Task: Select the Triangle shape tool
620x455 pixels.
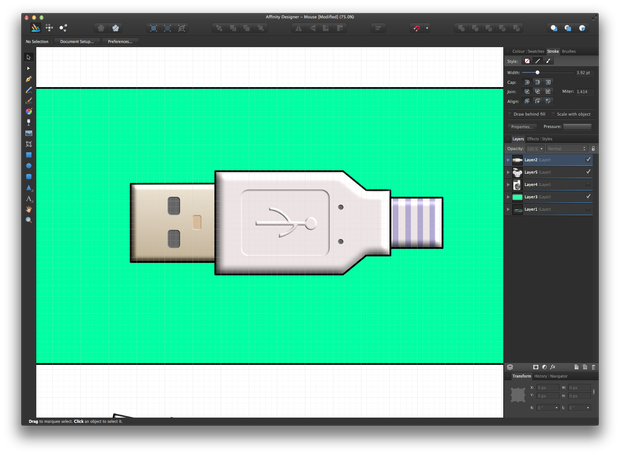Action: pyautogui.click(x=28, y=188)
